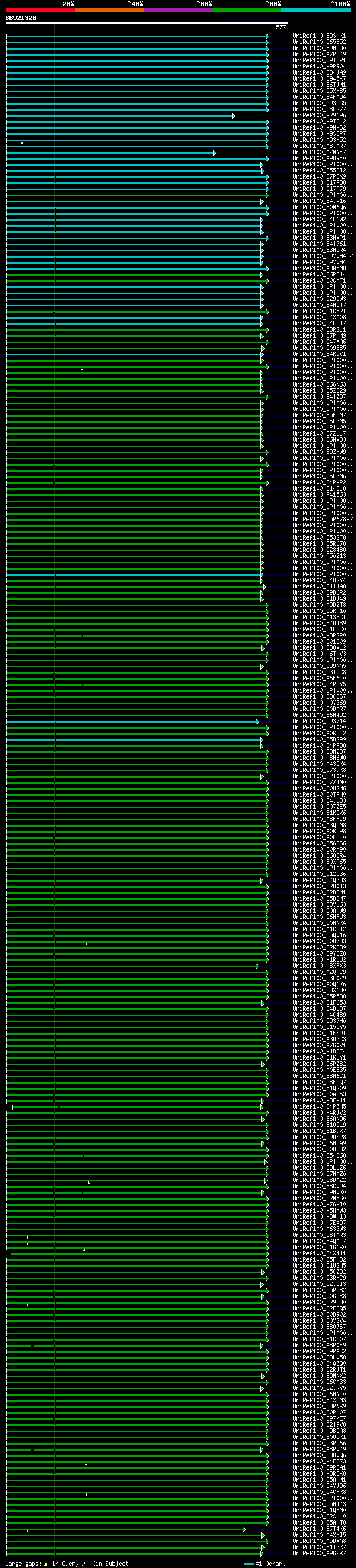
Task: Click the red 20% identity legend segment
Action: click(39, 10)
